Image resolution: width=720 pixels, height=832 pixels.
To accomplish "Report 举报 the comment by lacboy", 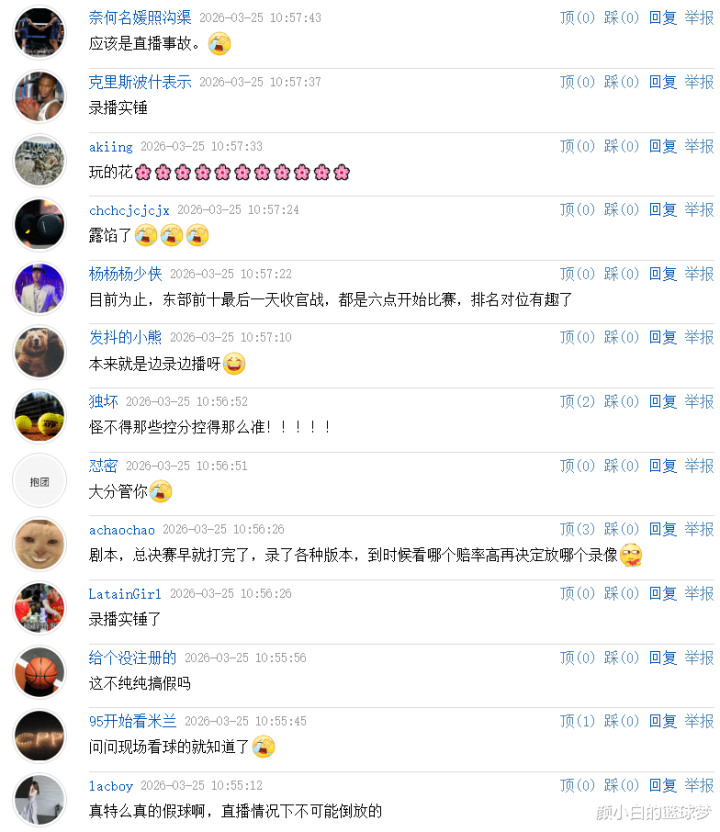I will pos(699,785).
